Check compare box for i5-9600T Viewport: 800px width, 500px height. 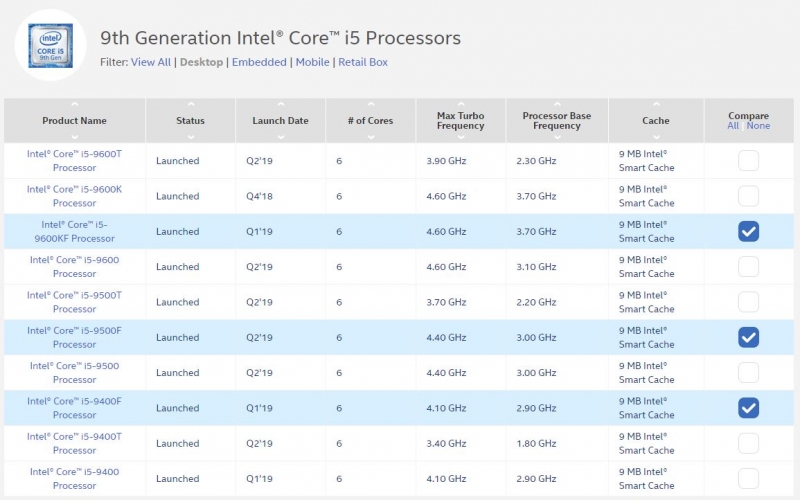click(748, 161)
